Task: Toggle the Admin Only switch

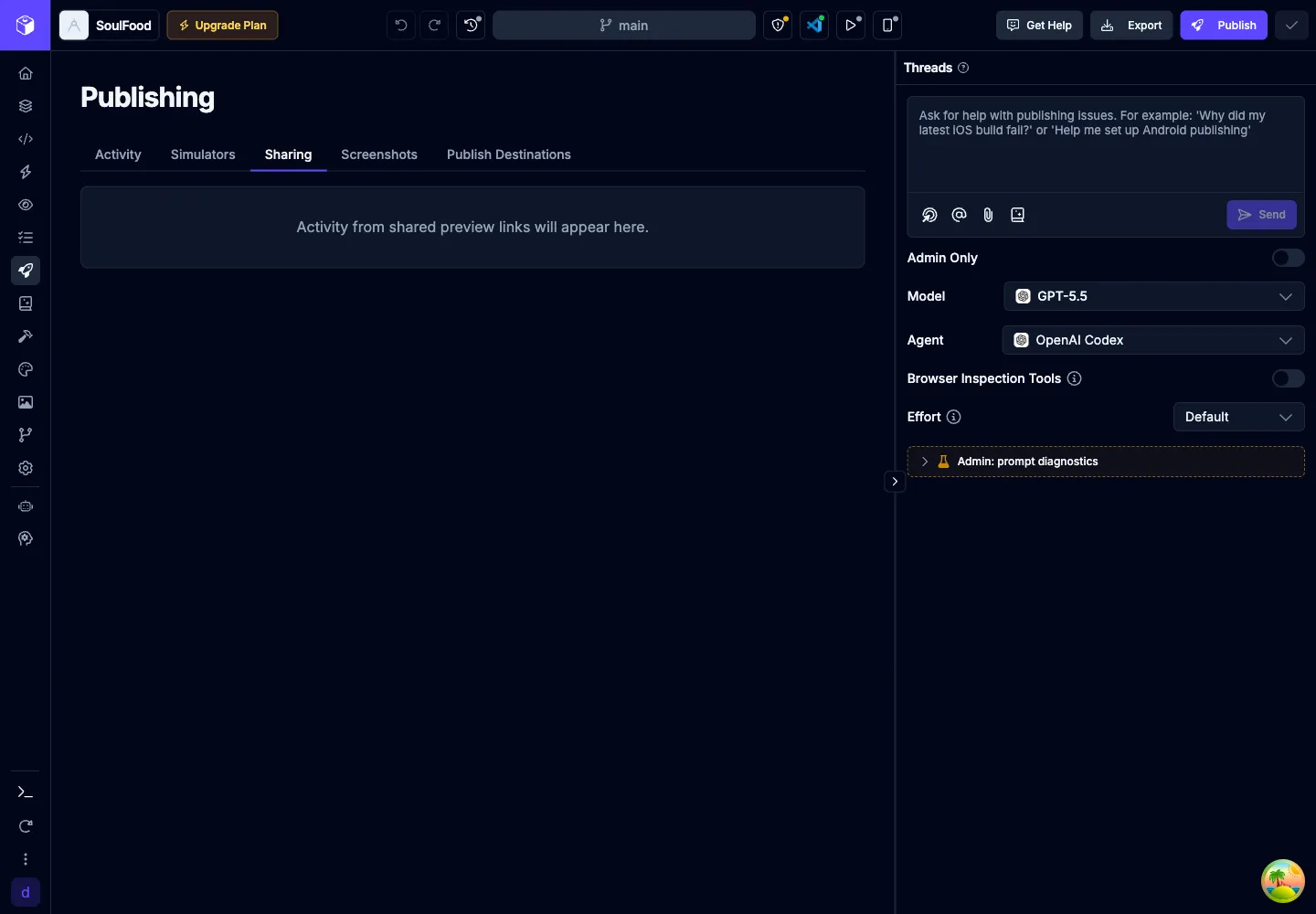Action: click(1289, 258)
